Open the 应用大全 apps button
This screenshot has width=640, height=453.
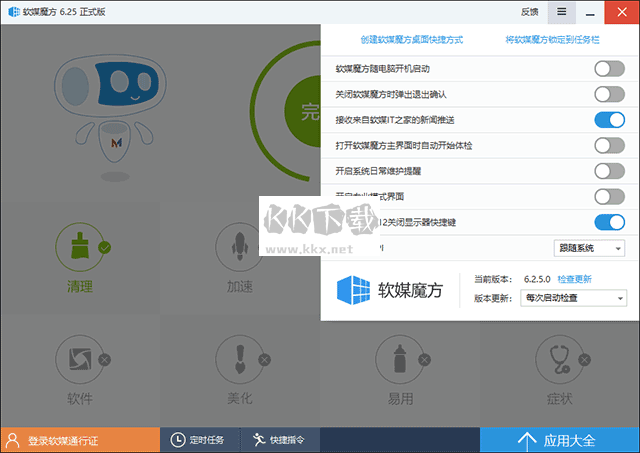pyautogui.click(x=560, y=440)
